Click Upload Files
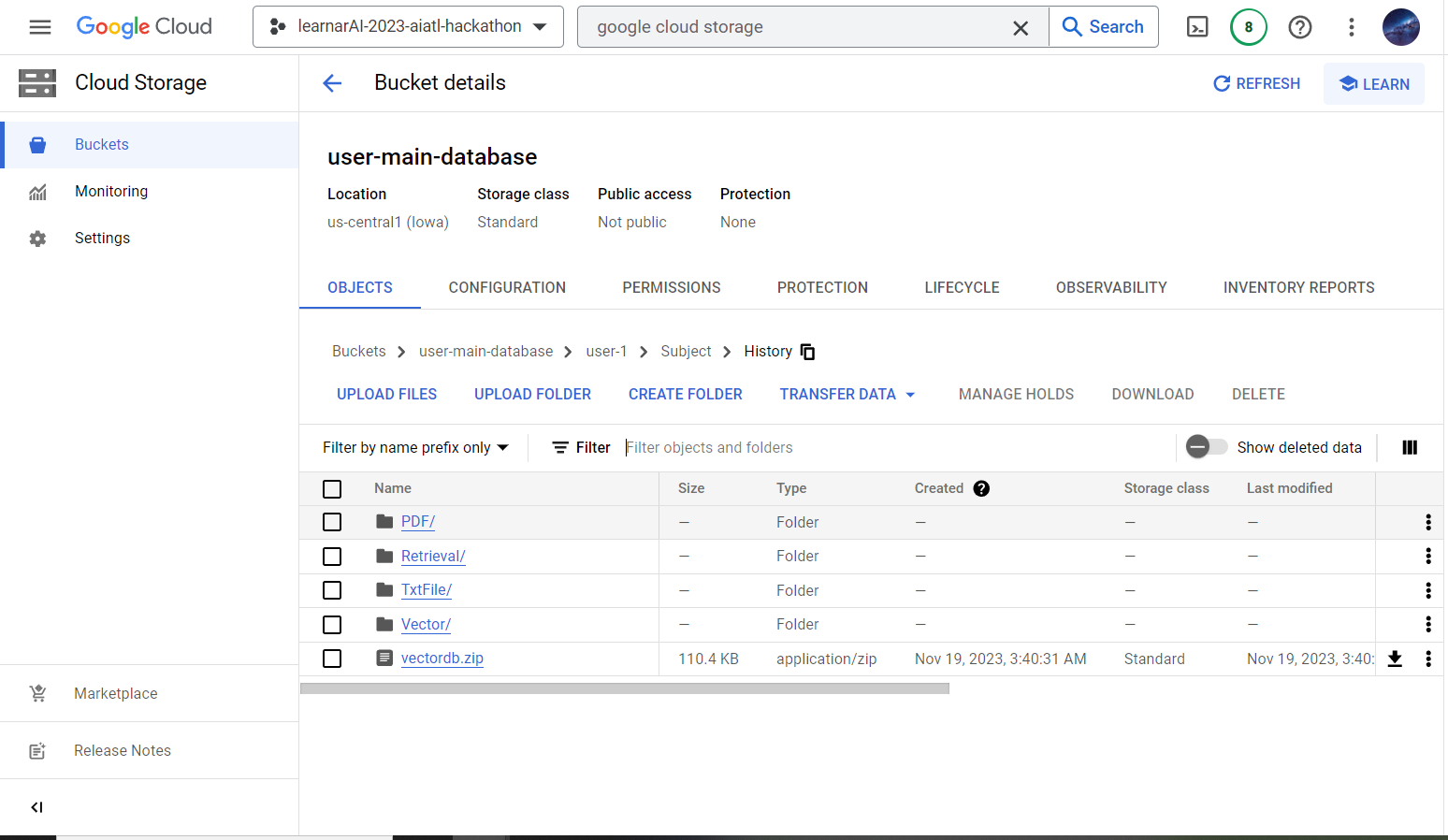 386,395
